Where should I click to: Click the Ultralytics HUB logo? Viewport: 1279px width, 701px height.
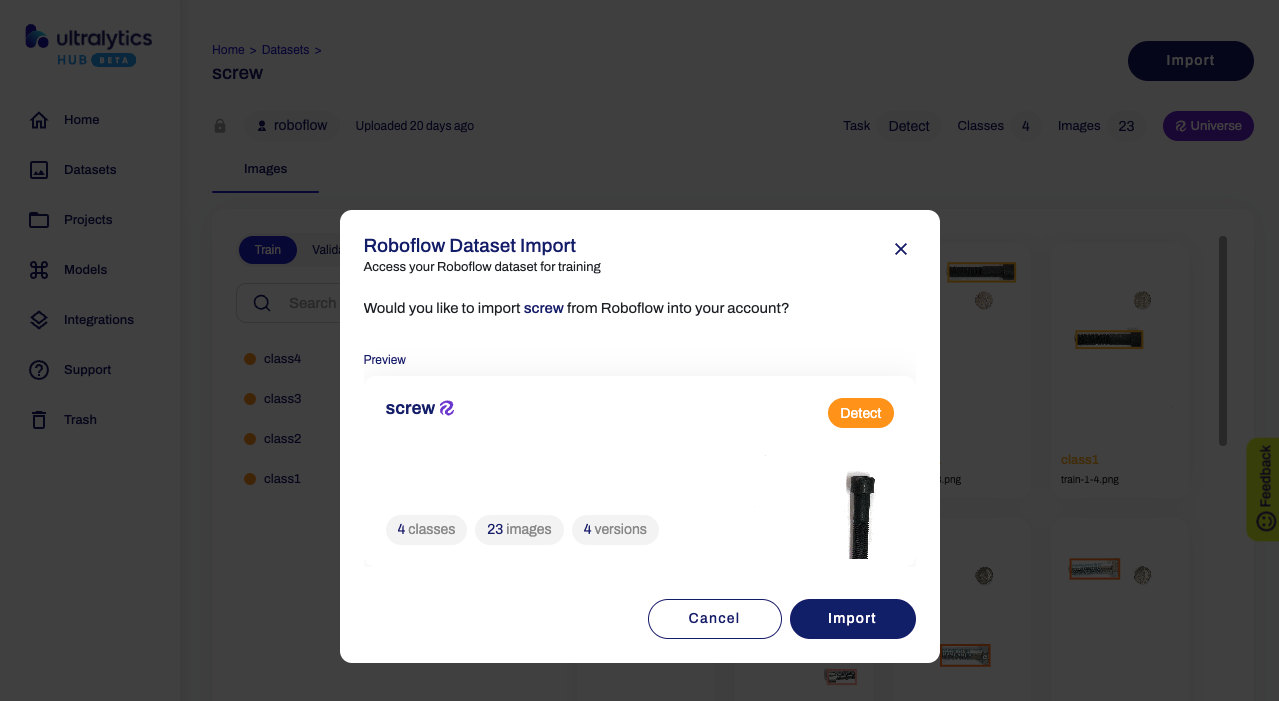[x=88, y=45]
